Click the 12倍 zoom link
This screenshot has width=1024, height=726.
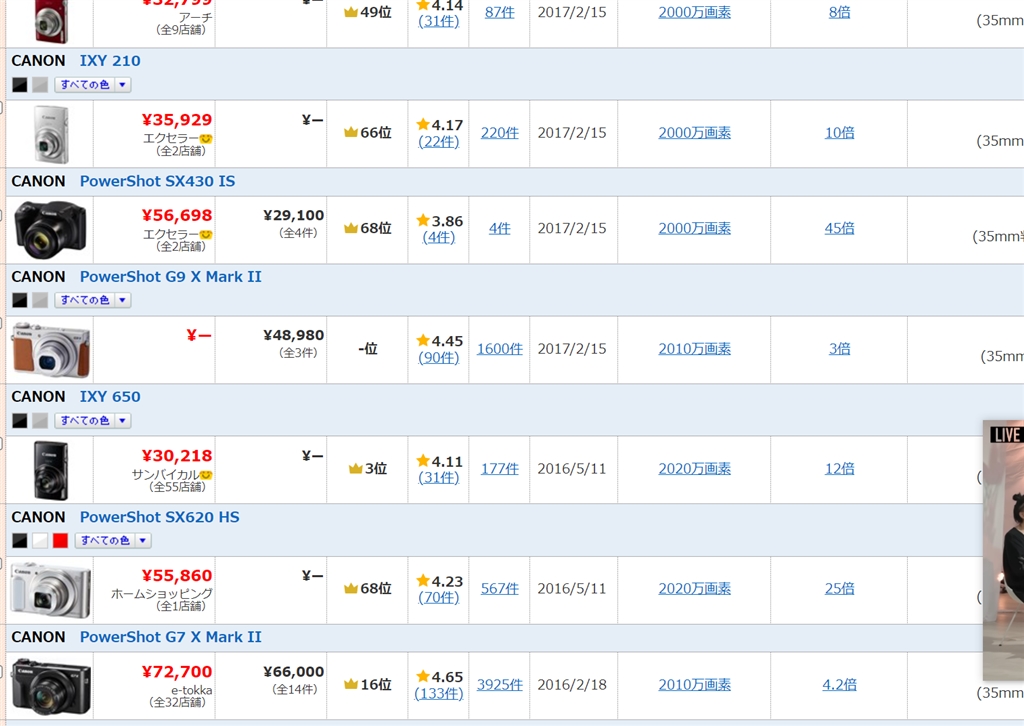tap(839, 469)
